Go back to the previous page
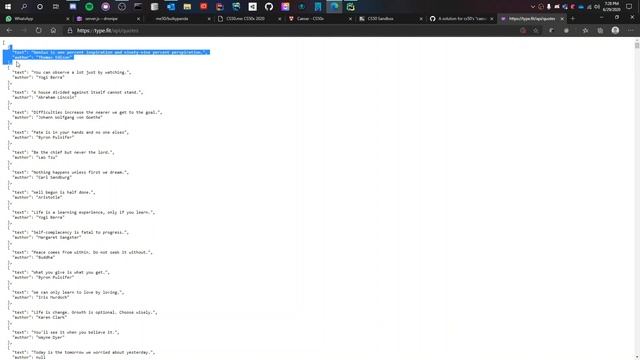 pos(9,31)
